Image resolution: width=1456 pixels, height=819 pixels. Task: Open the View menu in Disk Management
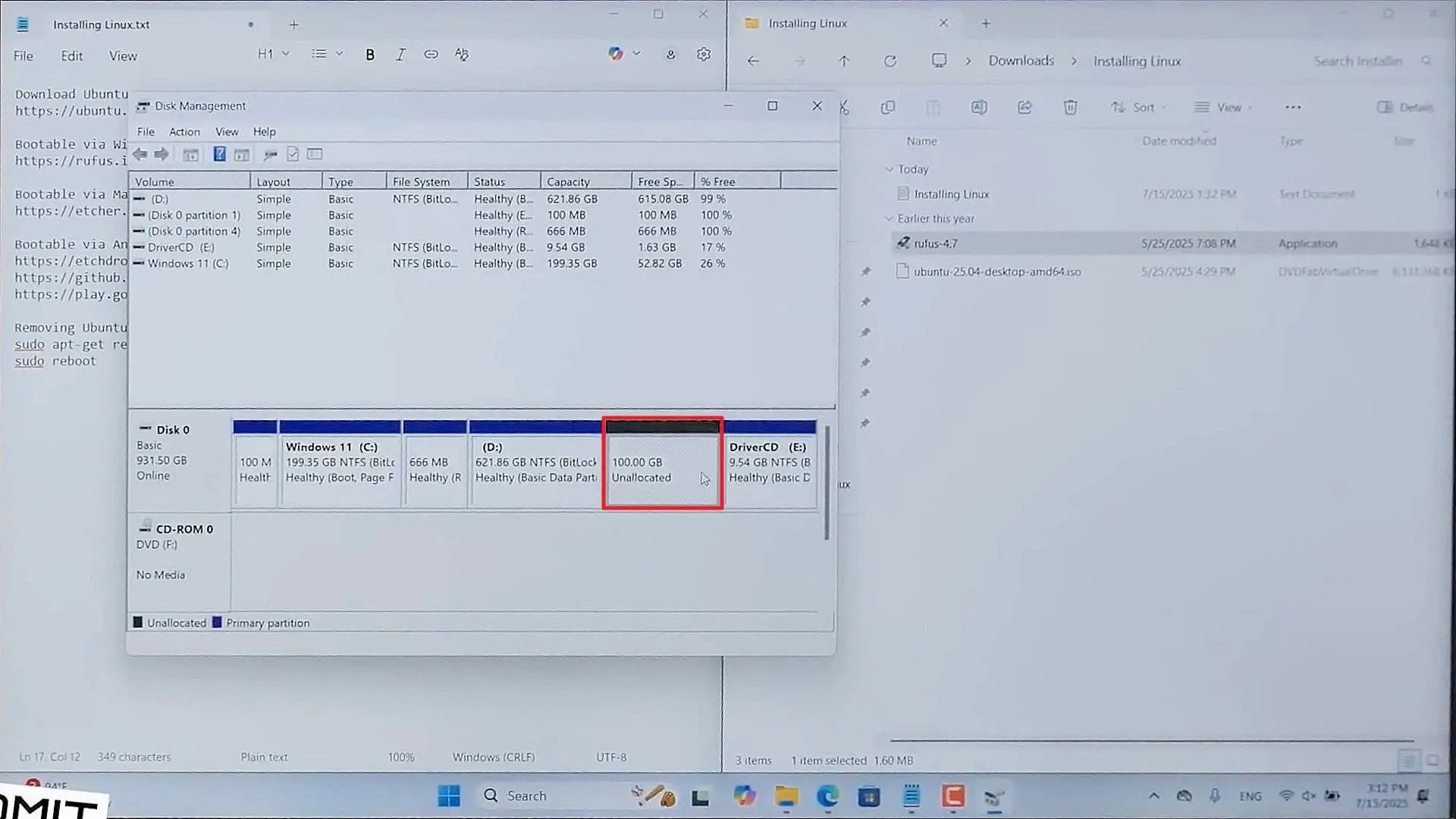coord(227,132)
